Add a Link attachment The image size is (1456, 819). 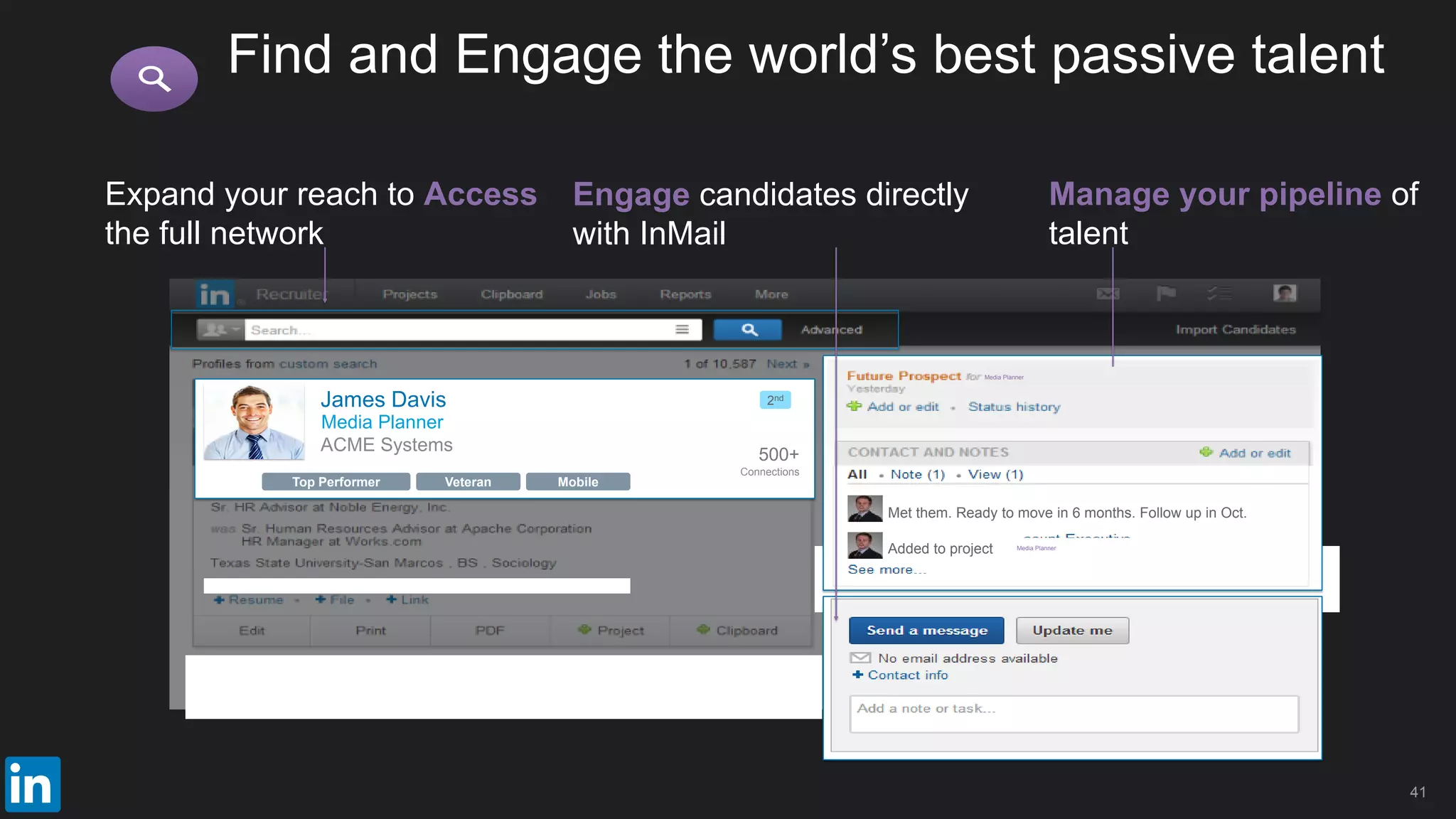[x=407, y=600]
